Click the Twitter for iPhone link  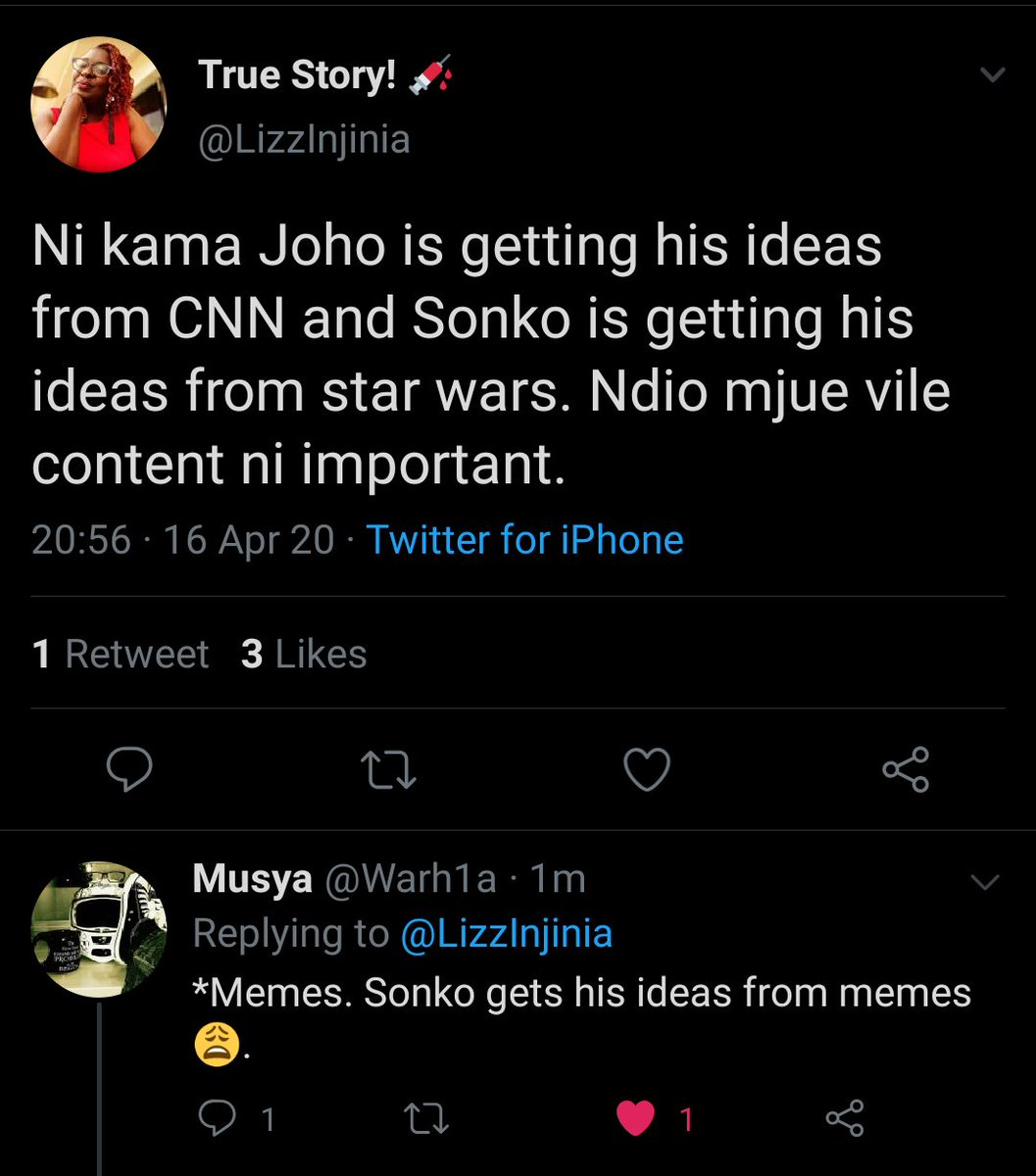(524, 540)
